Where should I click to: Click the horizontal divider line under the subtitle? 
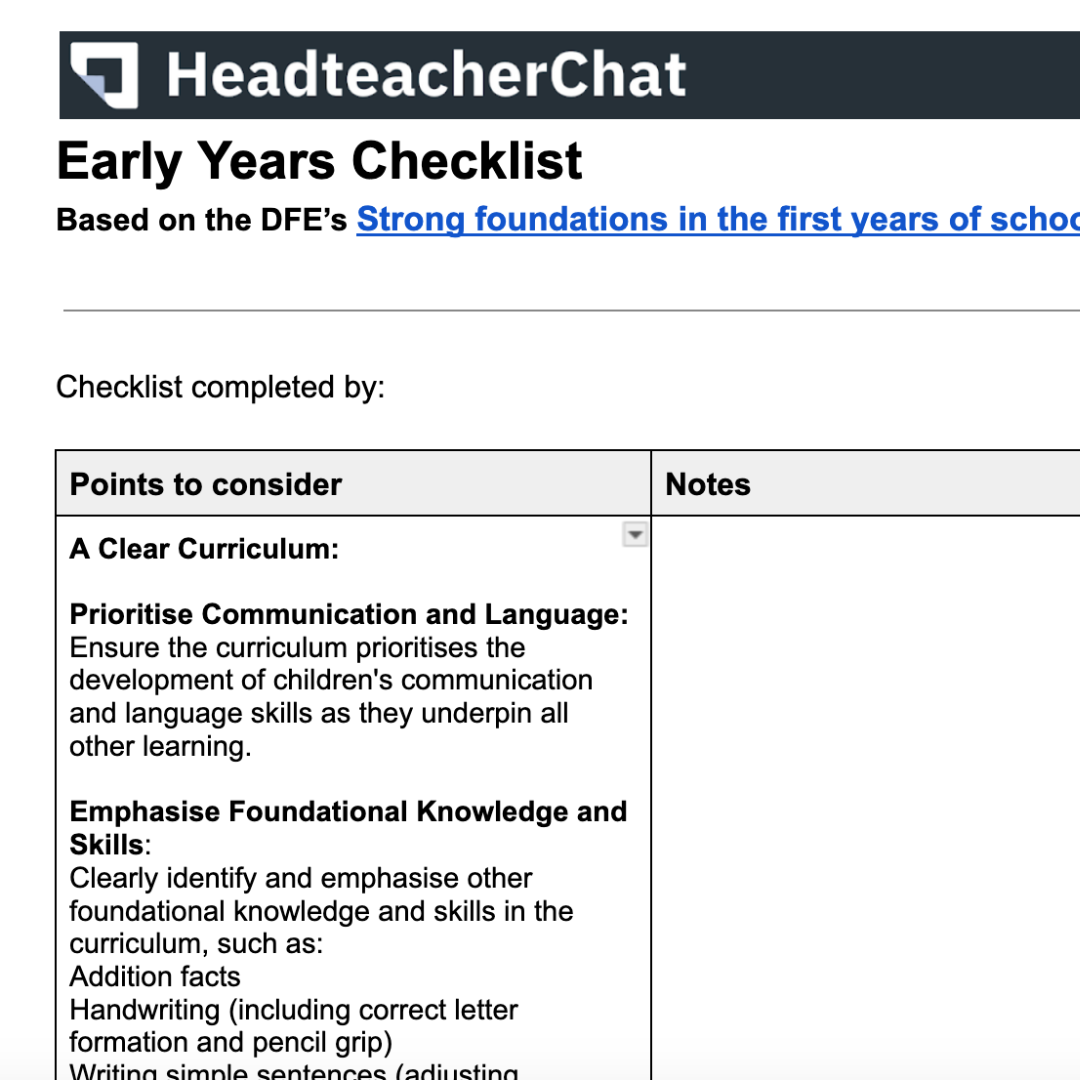tap(570, 311)
